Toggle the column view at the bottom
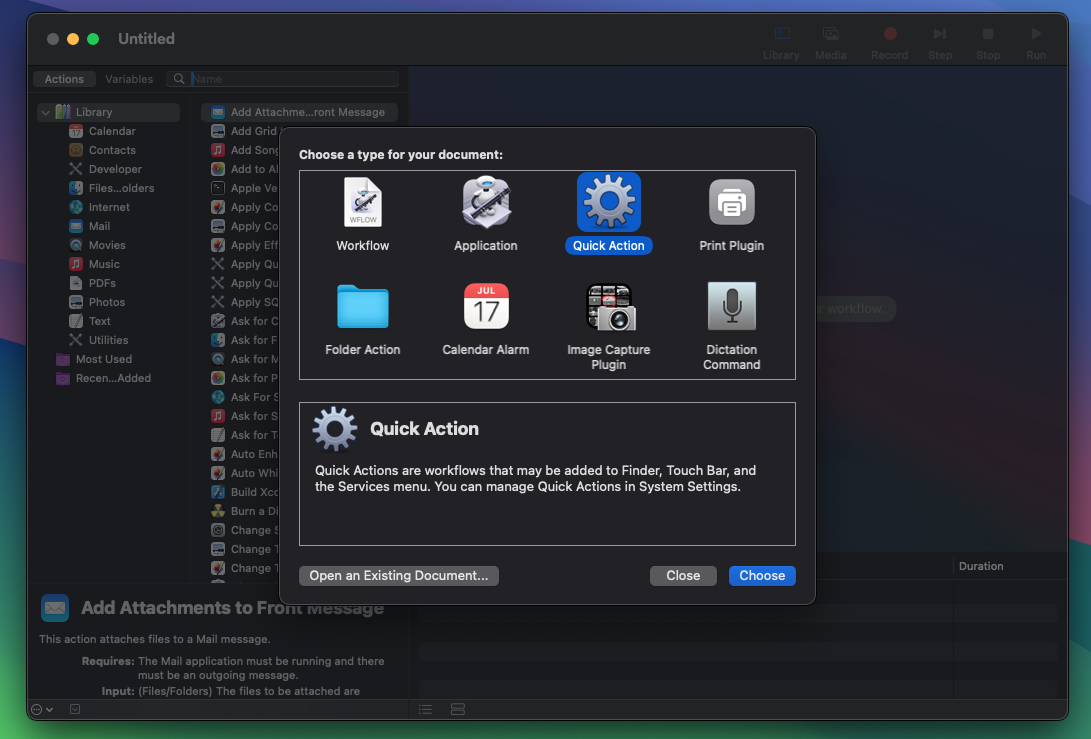1091x739 pixels. [x=457, y=709]
